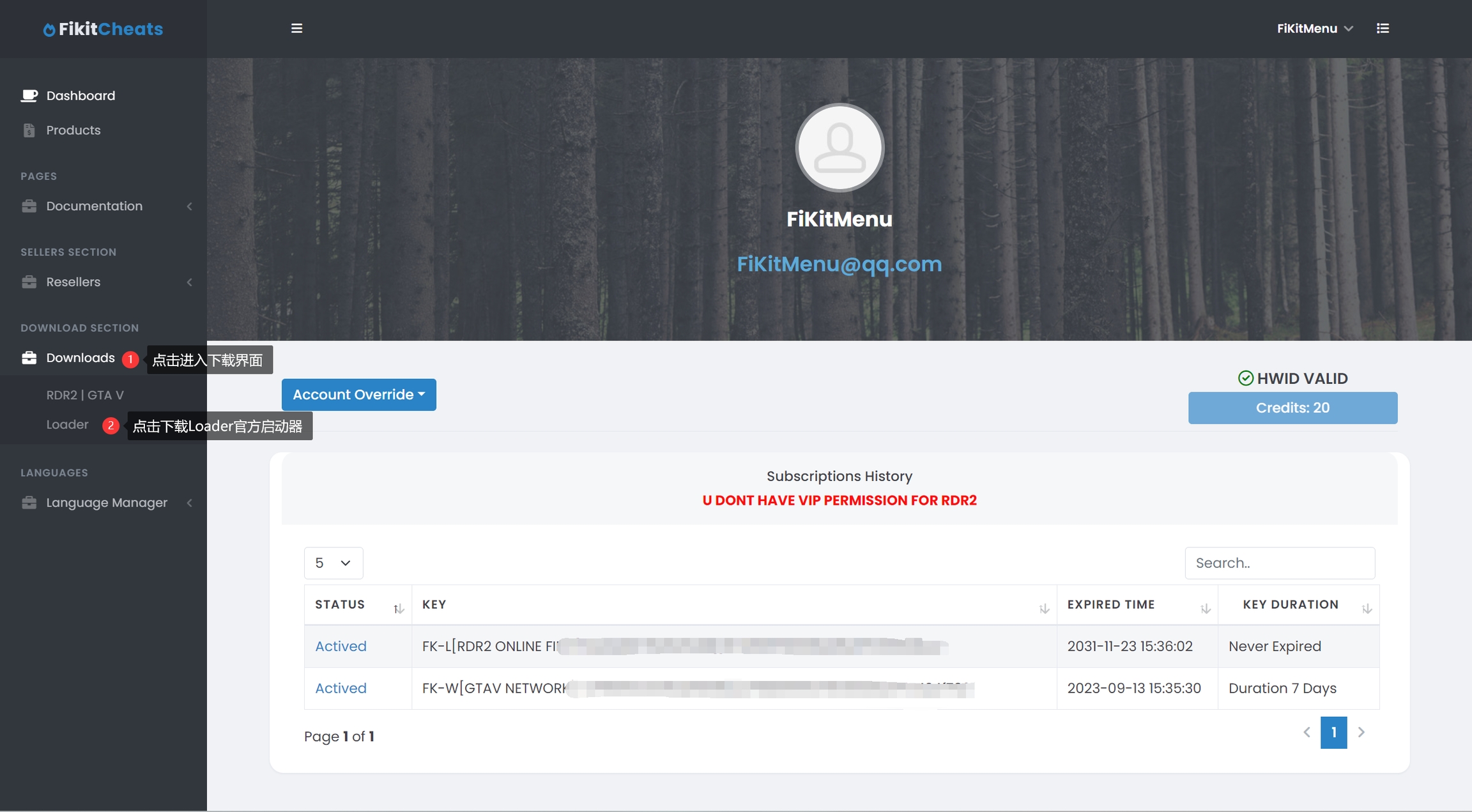Open the list icon in top-right header

pyautogui.click(x=1383, y=28)
